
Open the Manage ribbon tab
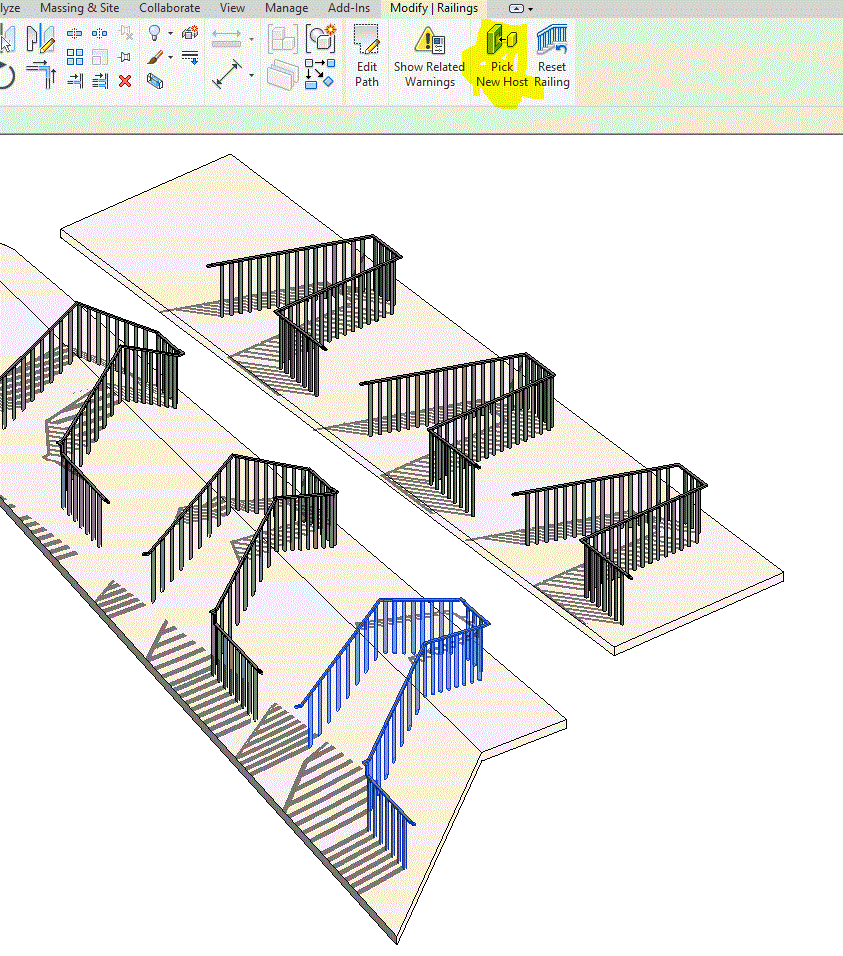click(x=286, y=8)
